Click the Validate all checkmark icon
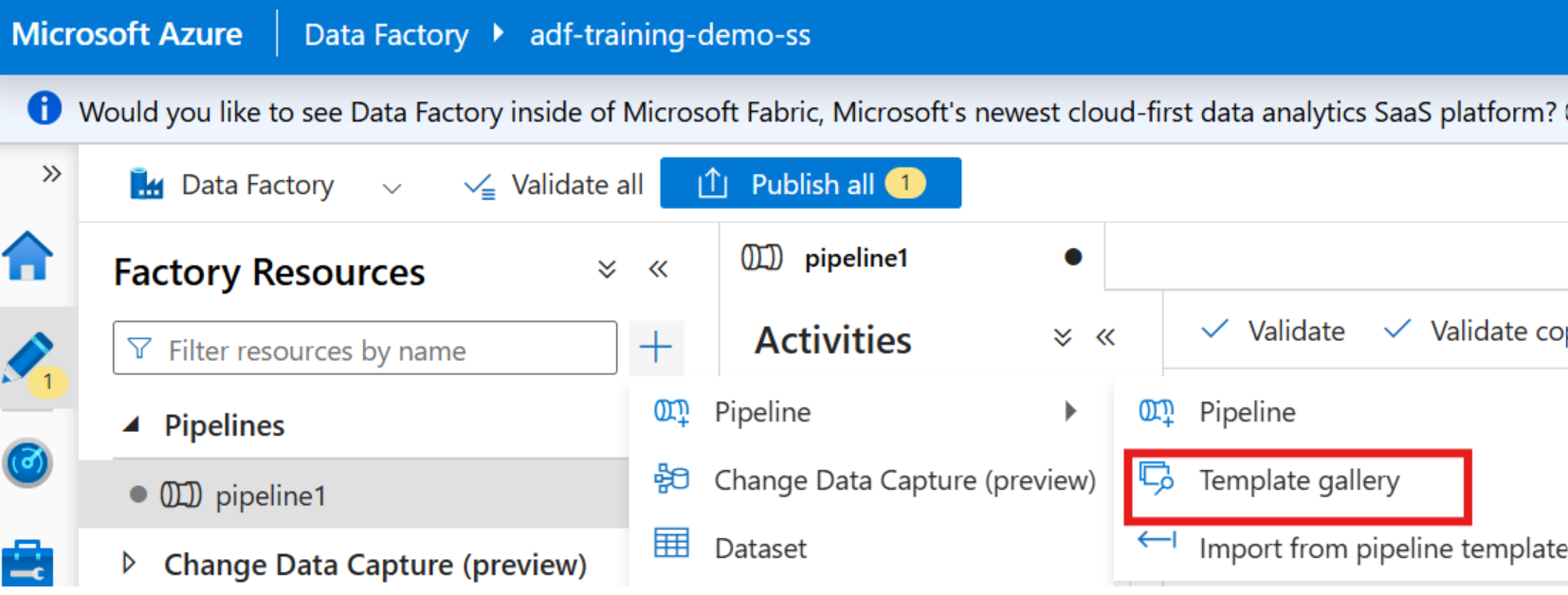The height and width of the screenshot is (595, 1568). click(x=480, y=186)
